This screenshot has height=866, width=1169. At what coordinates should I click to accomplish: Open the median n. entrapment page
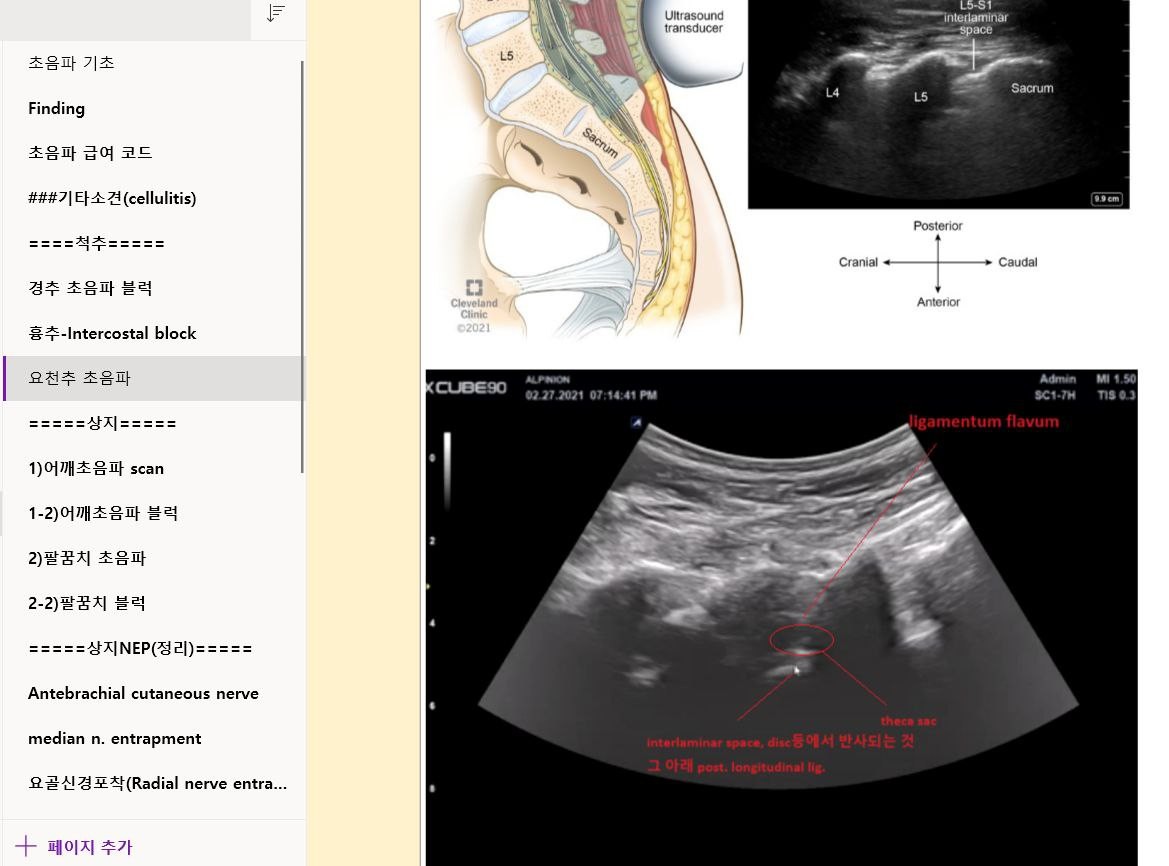click(x=115, y=738)
